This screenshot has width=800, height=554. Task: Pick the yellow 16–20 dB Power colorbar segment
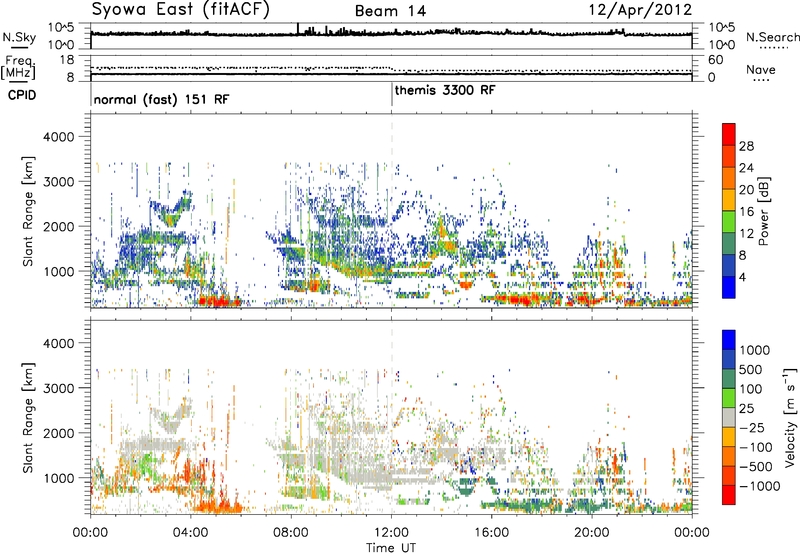729,200
